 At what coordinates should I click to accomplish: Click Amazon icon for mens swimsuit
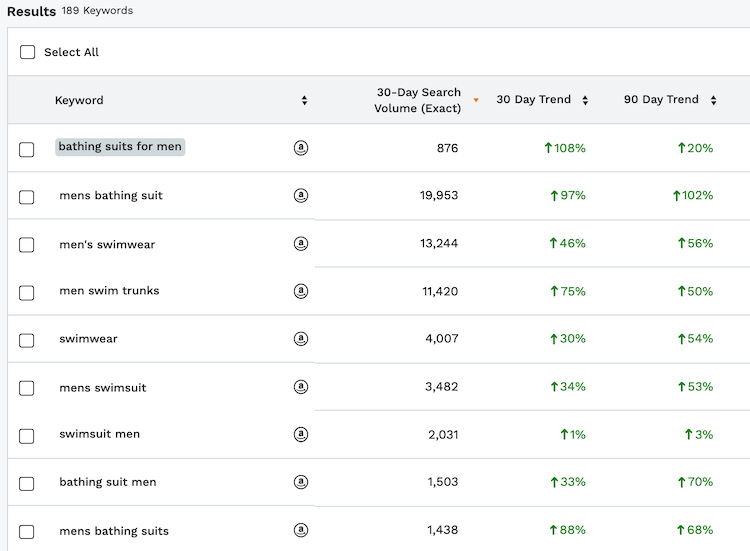pyautogui.click(x=300, y=386)
